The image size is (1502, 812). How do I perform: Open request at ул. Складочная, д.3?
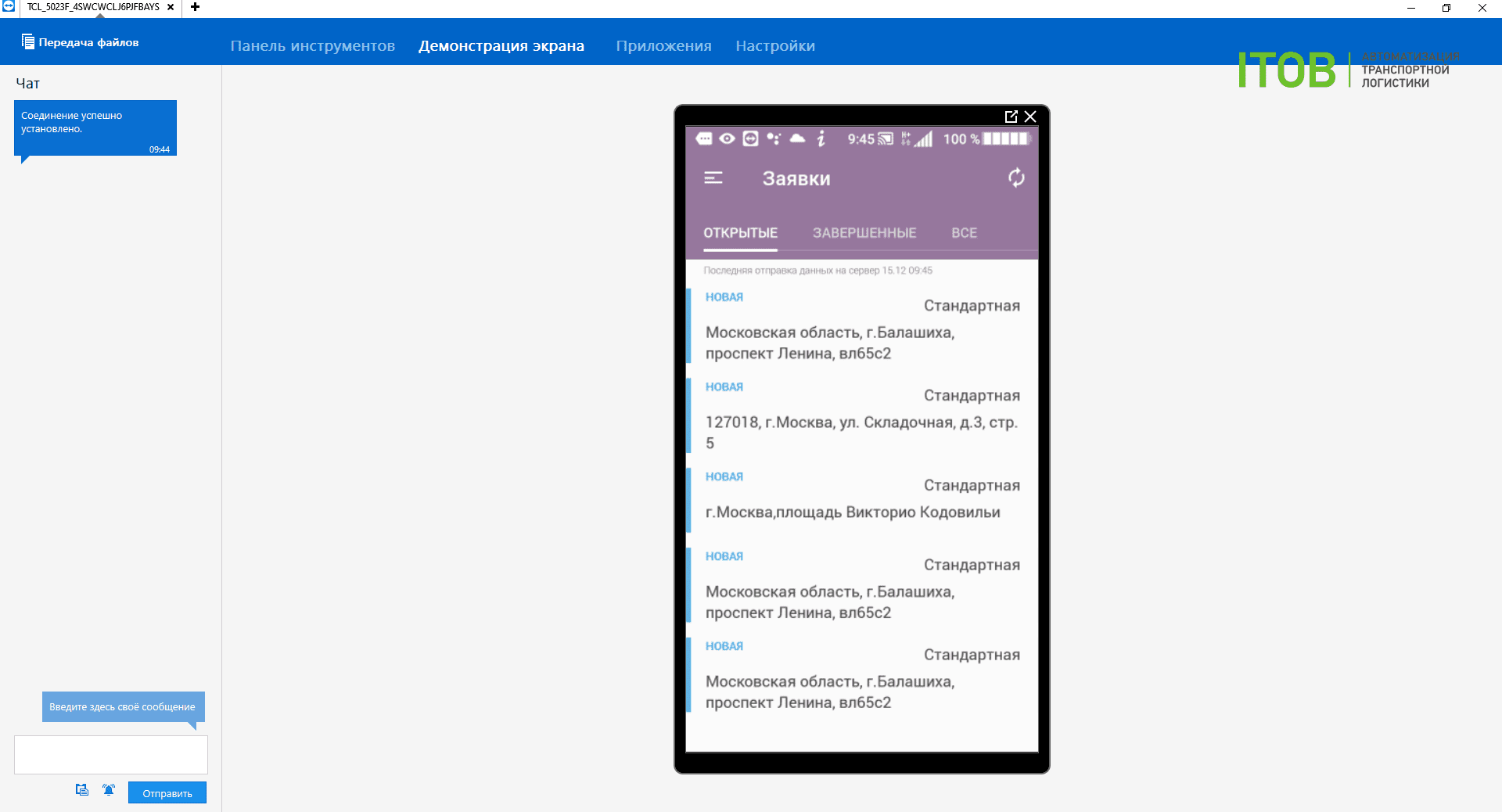tap(862, 415)
